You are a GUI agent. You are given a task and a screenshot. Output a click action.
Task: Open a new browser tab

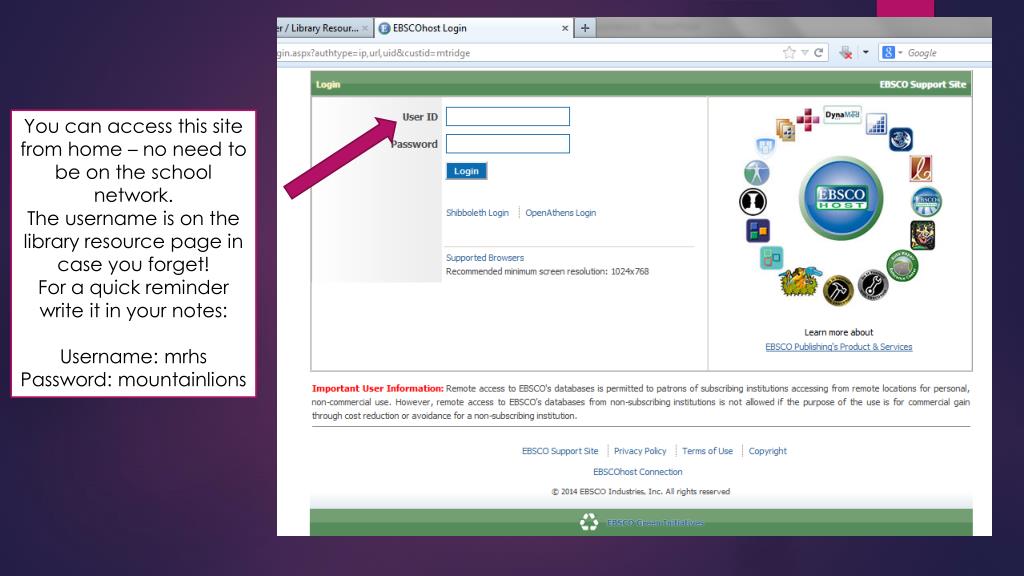point(585,28)
